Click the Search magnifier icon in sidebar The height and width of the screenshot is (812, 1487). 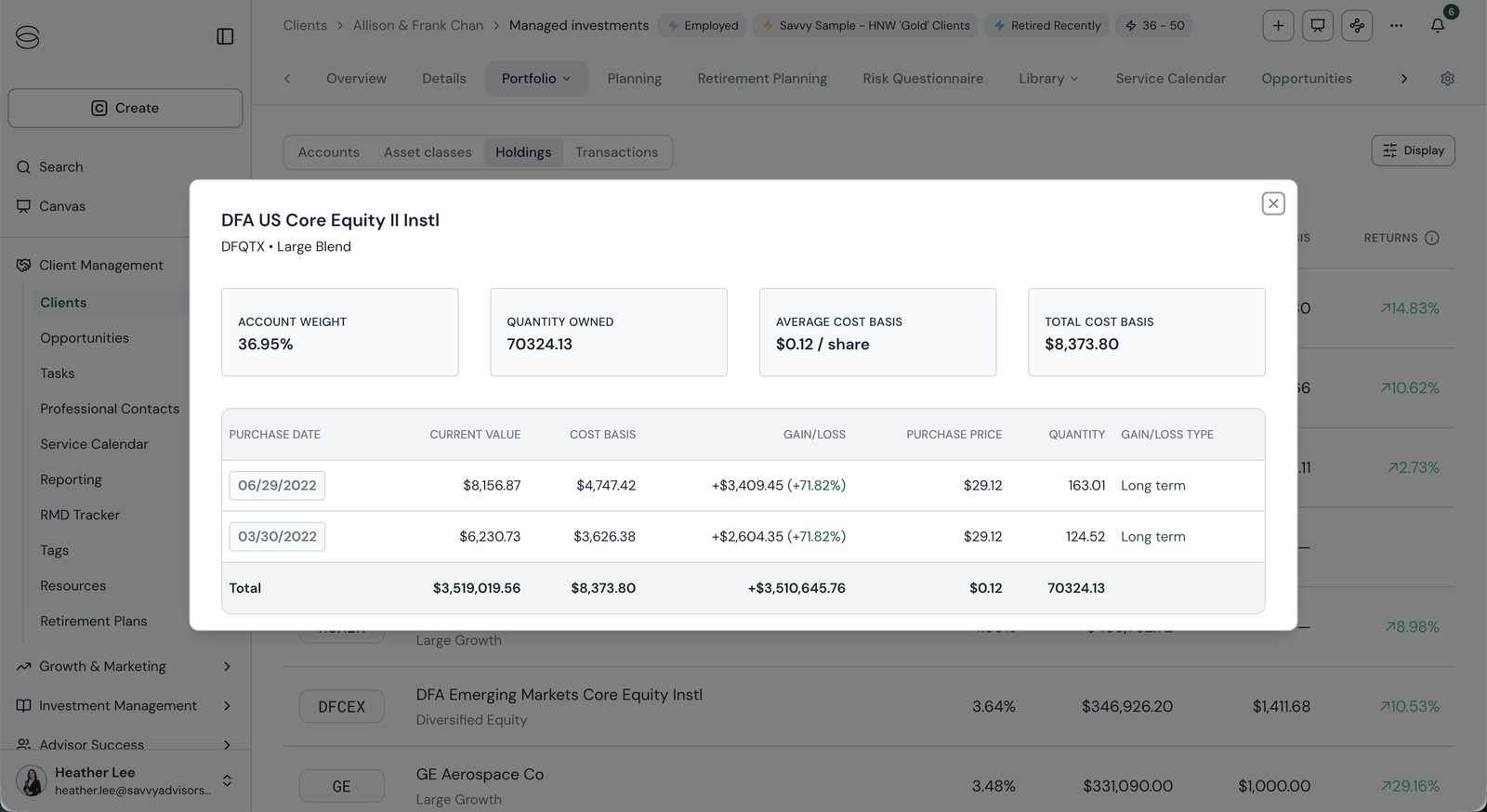(x=24, y=167)
